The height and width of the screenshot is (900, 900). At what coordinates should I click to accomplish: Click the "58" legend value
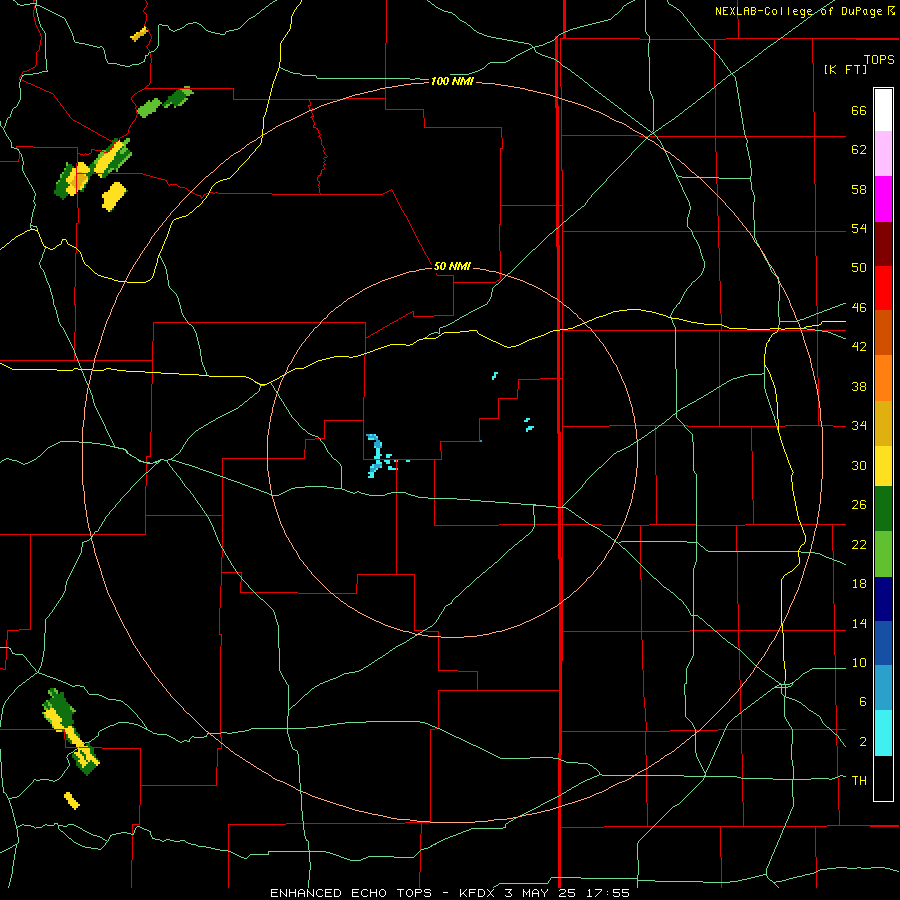tap(859, 189)
